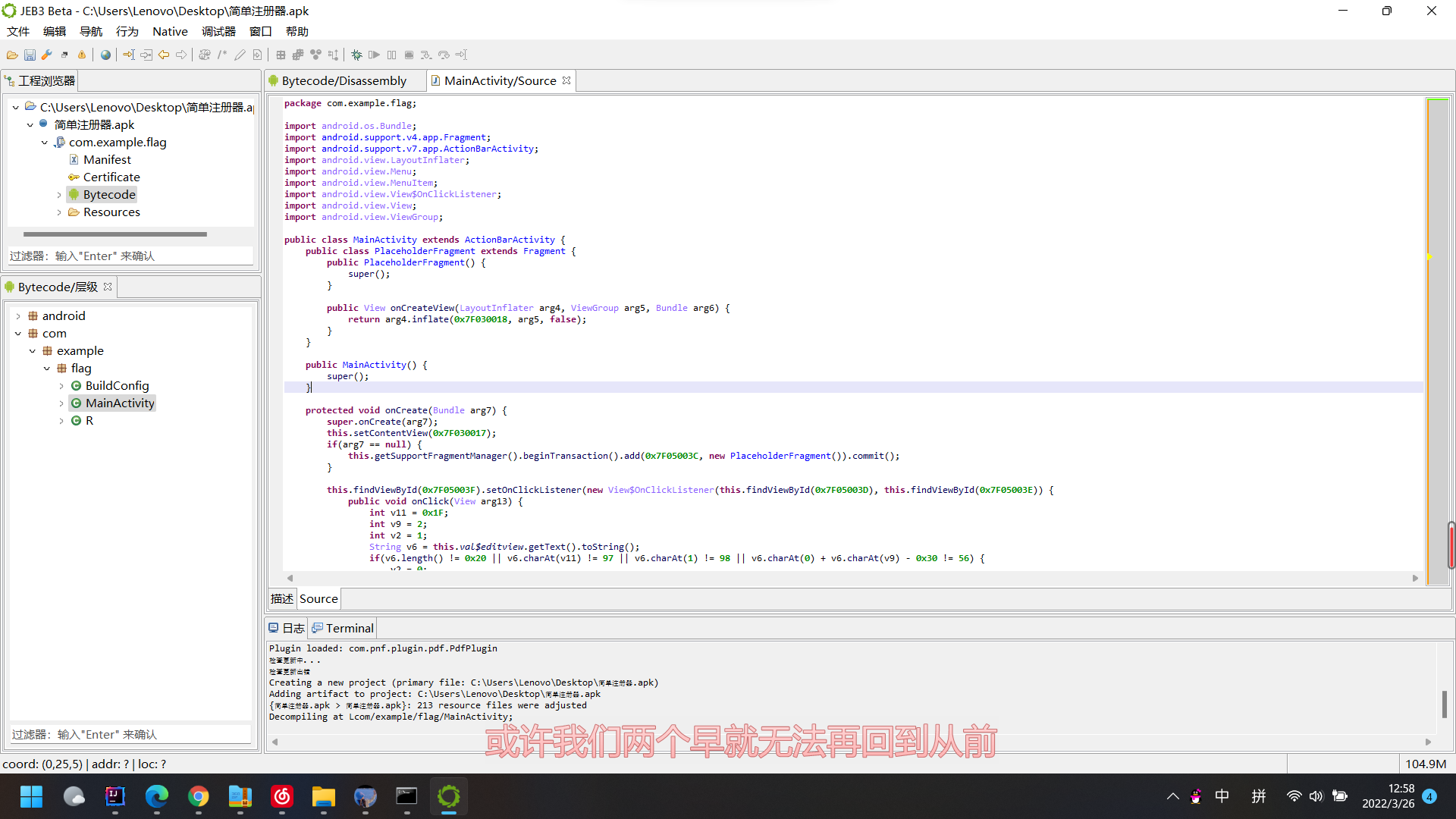Expand the Resources folder node

tap(59, 212)
